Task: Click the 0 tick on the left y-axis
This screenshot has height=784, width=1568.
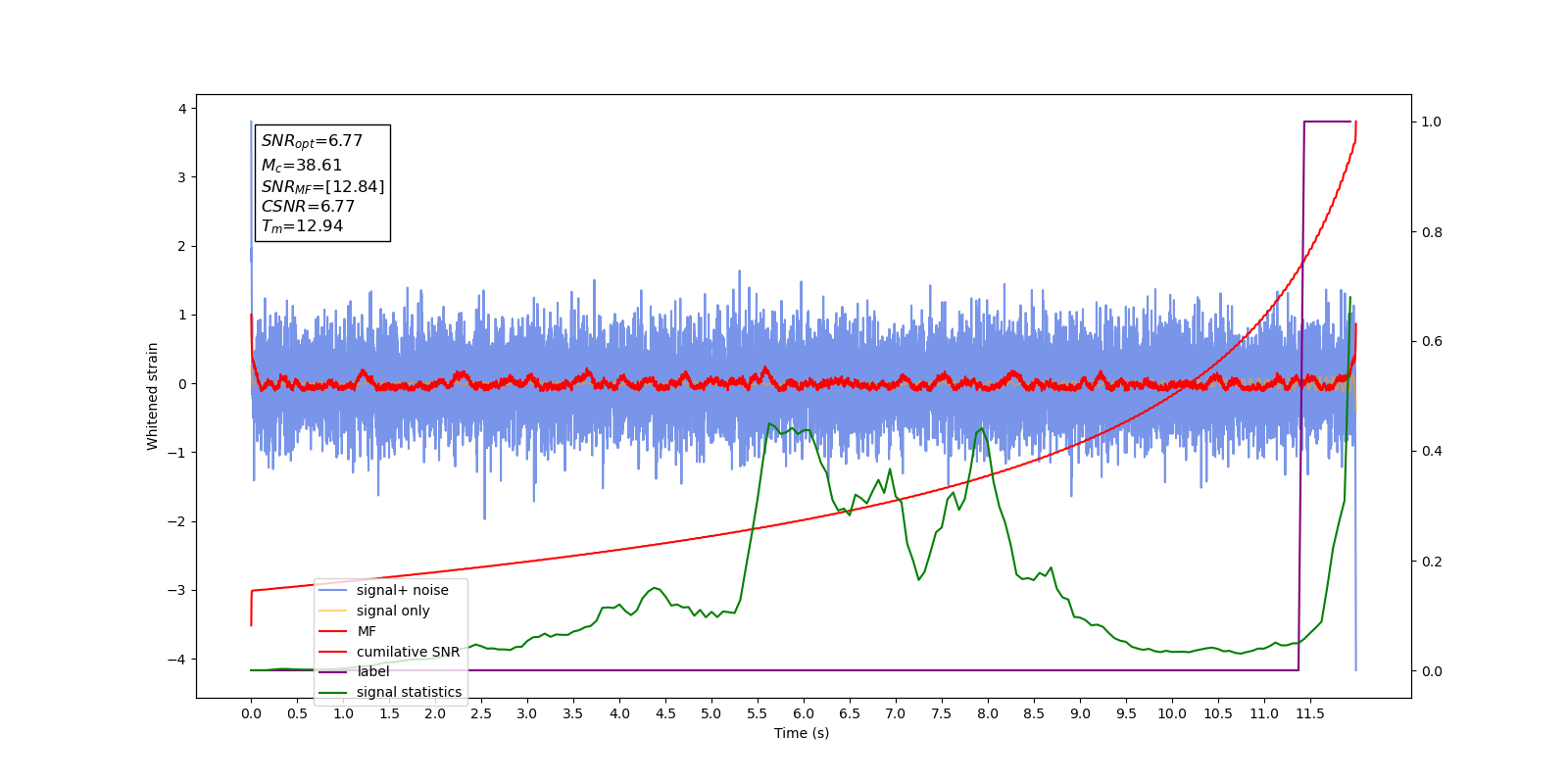Action: (182, 384)
